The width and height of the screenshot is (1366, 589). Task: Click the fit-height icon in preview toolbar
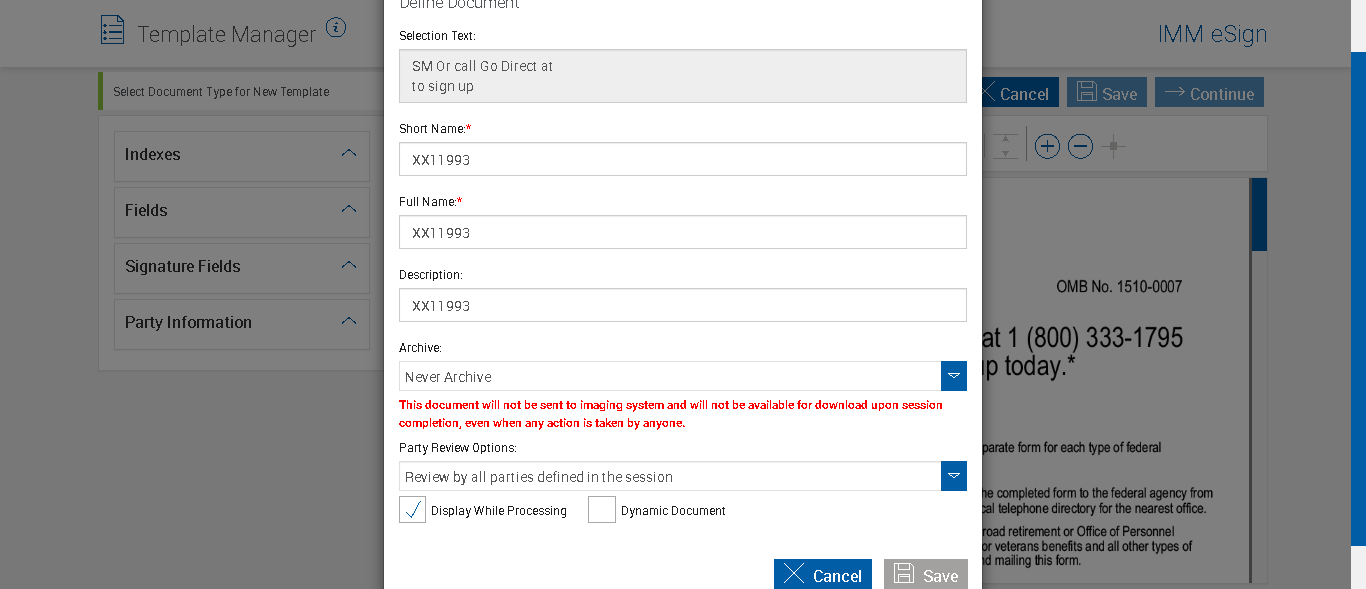tap(1006, 147)
